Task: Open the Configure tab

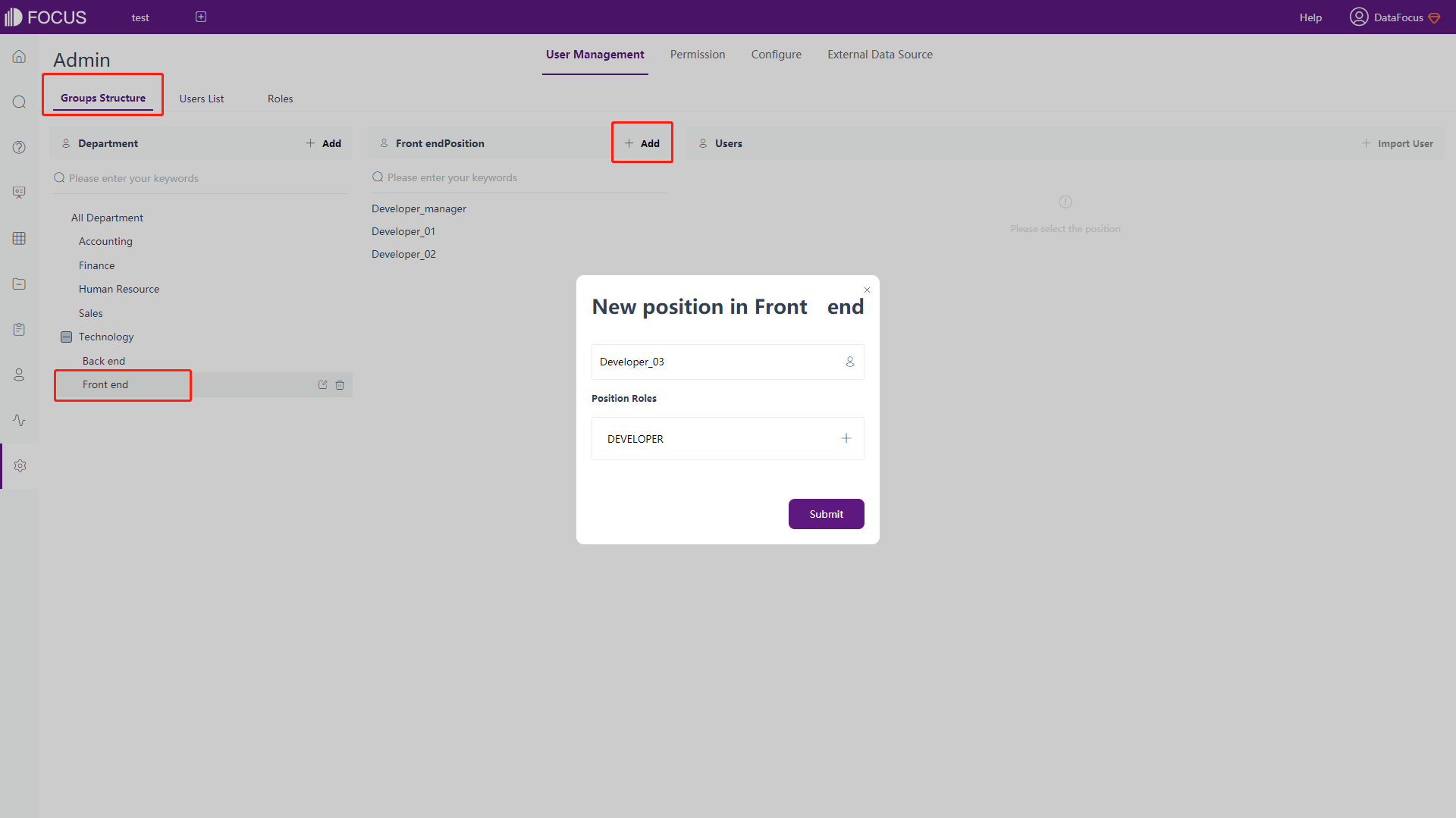Action: [777, 55]
